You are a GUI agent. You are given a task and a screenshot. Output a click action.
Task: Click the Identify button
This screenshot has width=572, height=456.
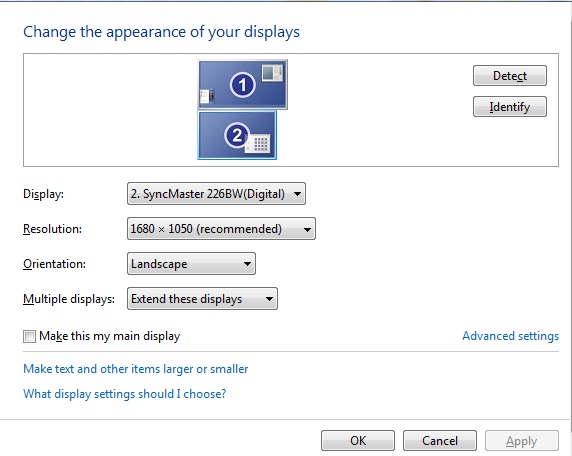tap(510, 107)
